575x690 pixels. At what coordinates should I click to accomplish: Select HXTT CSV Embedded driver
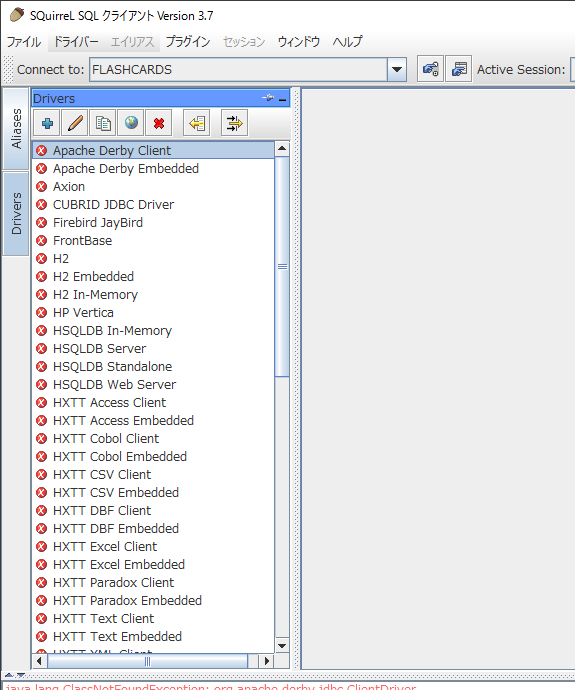154,492
